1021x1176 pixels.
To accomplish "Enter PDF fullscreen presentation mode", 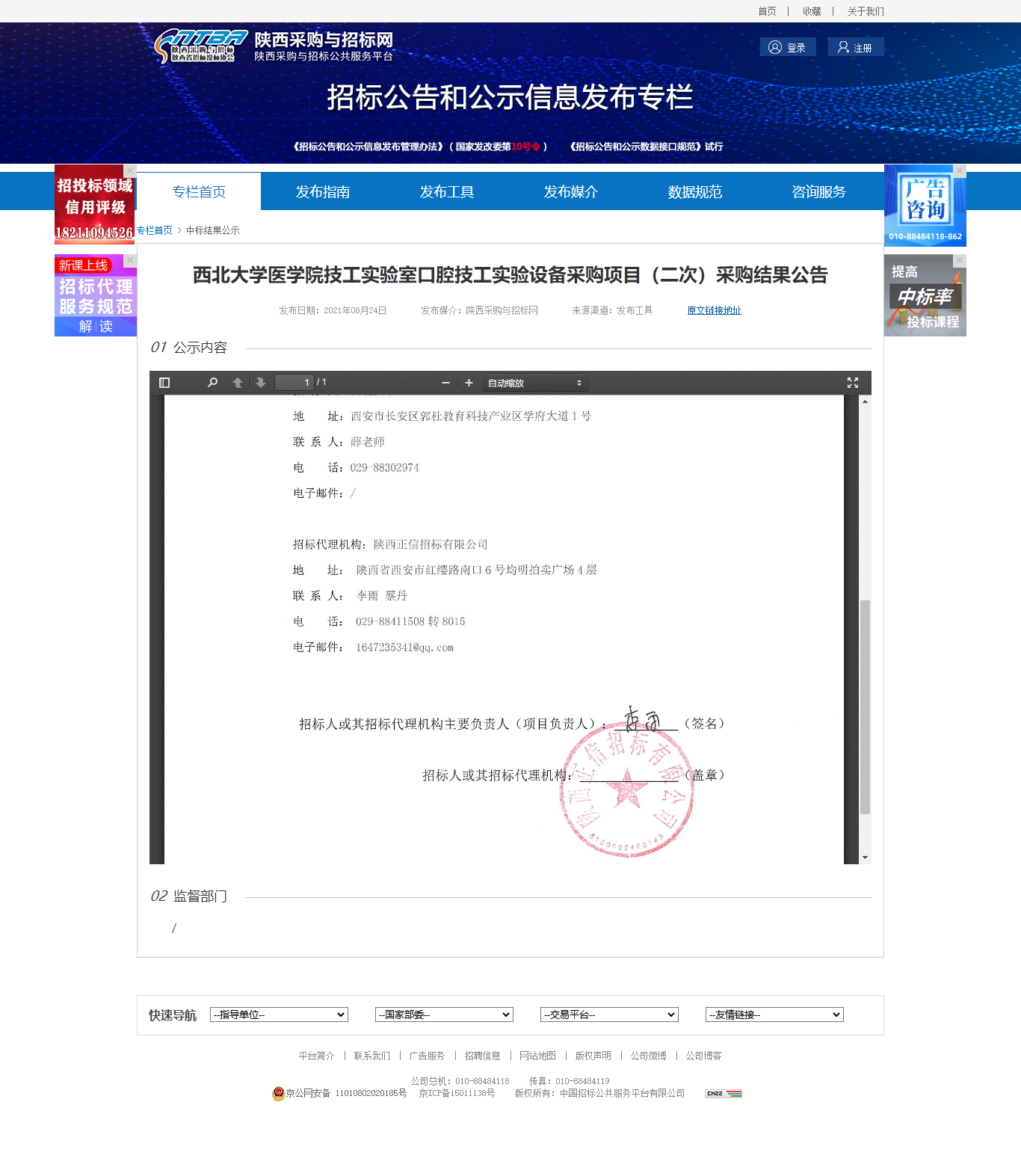I will coord(852,383).
